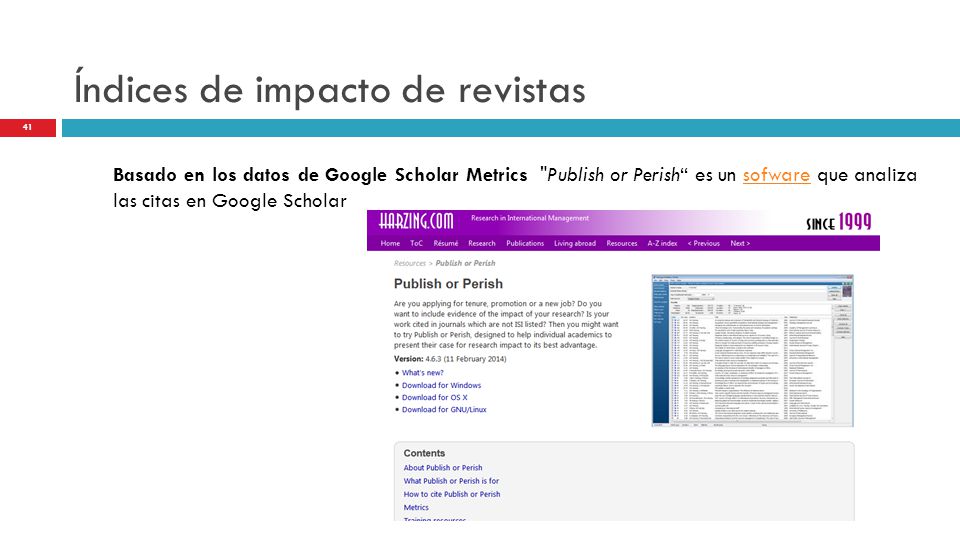Viewport: 960px width, 540px height.
Task: Open the ToC menu item
Action: (x=416, y=243)
